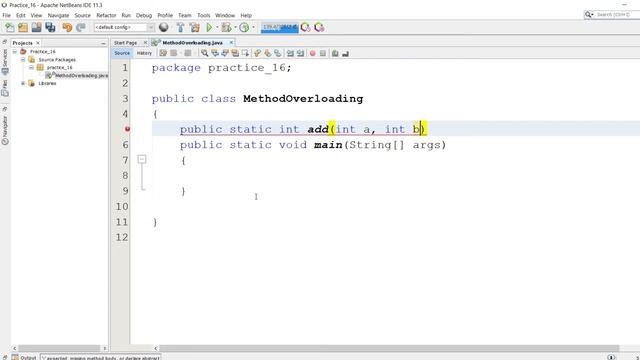Minimize the Projects panel
Viewport: 640px width, 360px height.
[x=103, y=43]
